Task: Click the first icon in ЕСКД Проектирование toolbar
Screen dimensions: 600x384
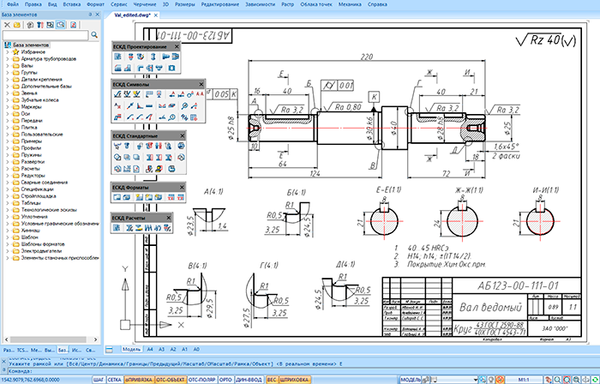Action: click(x=118, y=57)
